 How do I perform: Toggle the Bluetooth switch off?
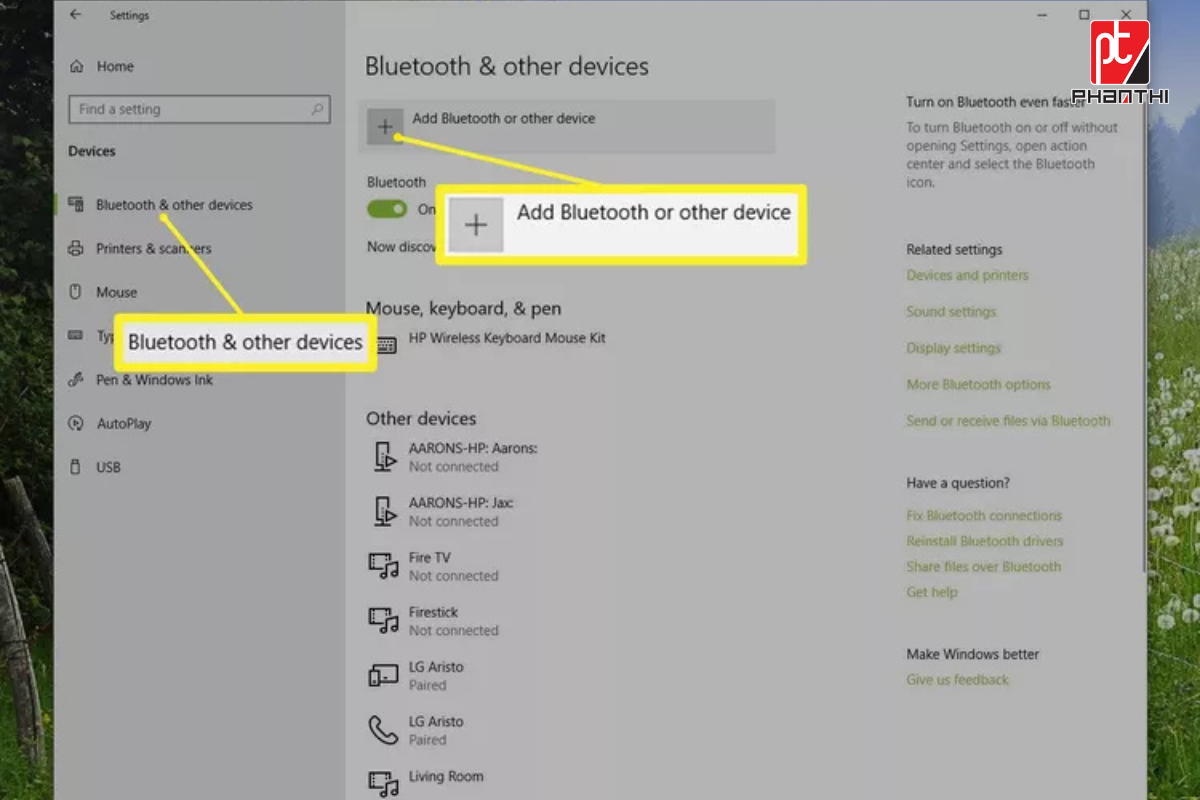click(387, 209)
